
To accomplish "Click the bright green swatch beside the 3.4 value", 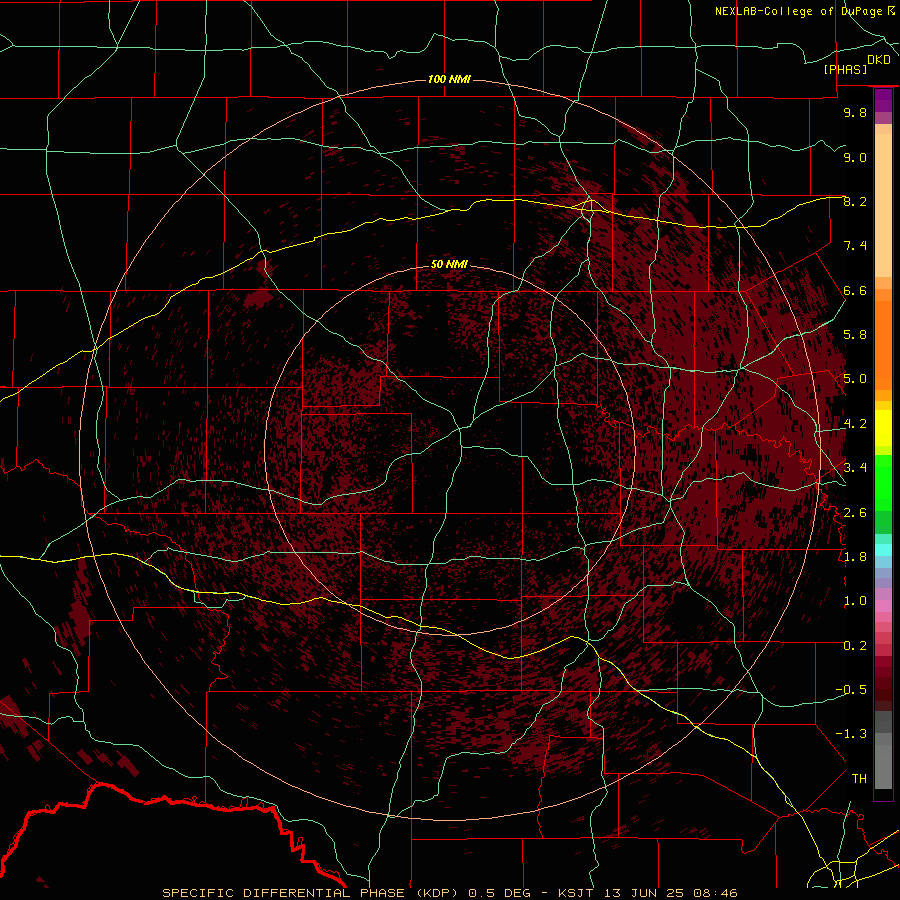I will [883, 482].
